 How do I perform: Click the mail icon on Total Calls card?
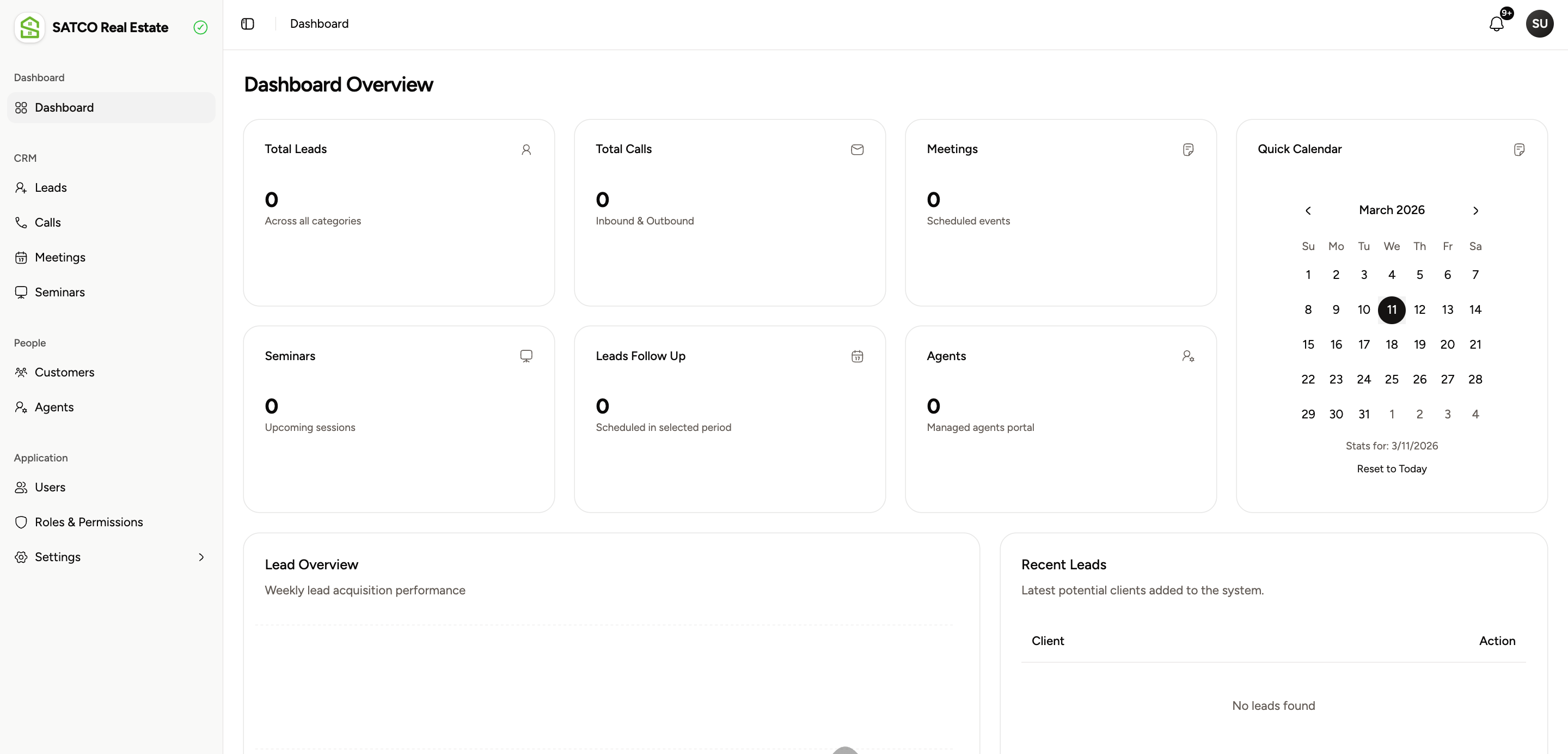[857, 150]
